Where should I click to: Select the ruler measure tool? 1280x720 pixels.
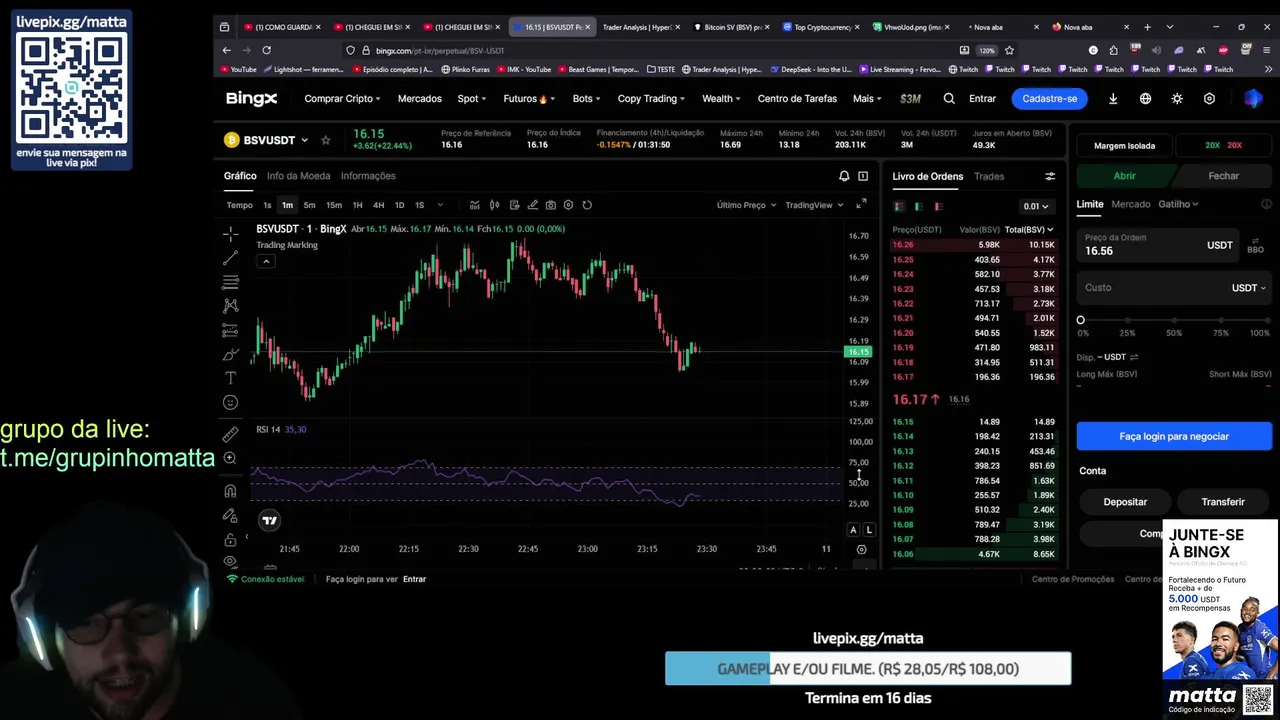pos(230,433)
